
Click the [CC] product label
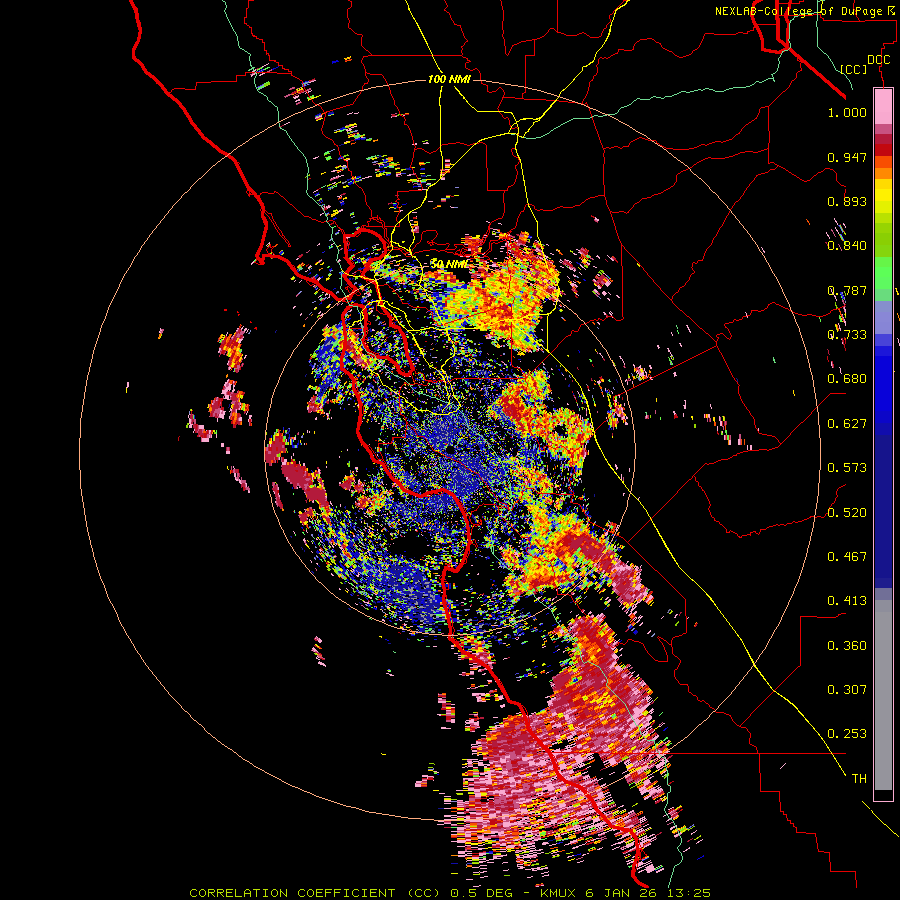tap(854, 69)
